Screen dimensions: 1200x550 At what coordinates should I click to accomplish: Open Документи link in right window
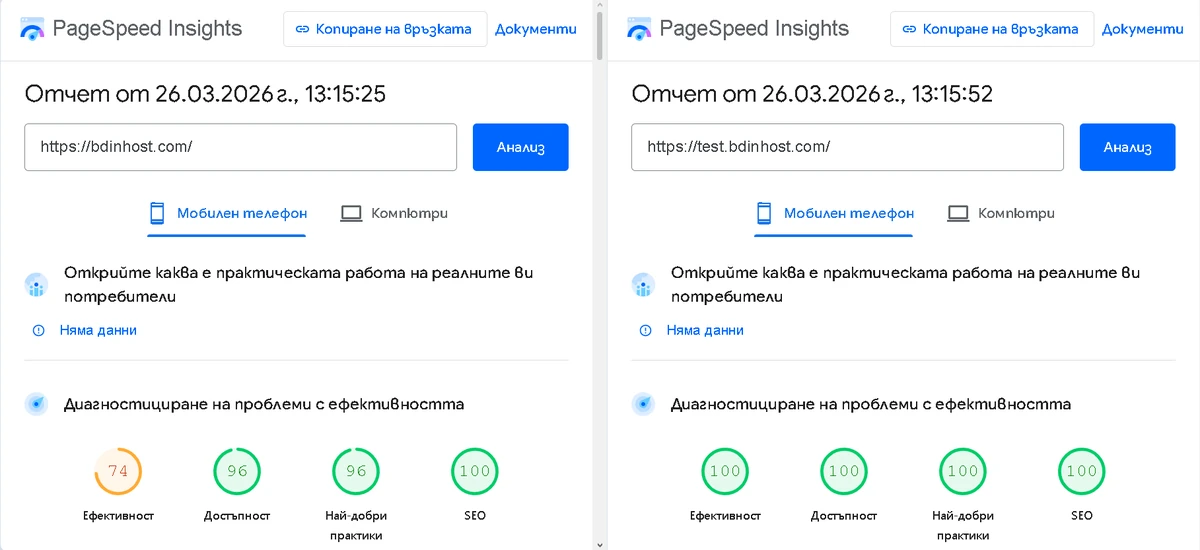click(x=1143, y=29)
